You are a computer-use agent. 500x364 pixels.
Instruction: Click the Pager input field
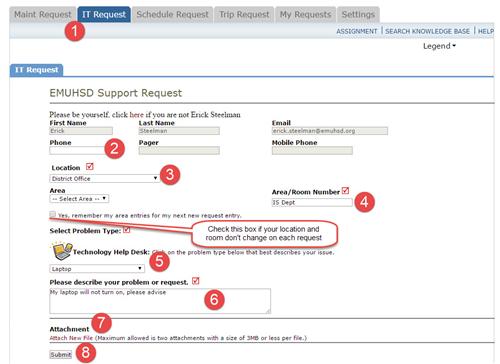coord(179,151)
